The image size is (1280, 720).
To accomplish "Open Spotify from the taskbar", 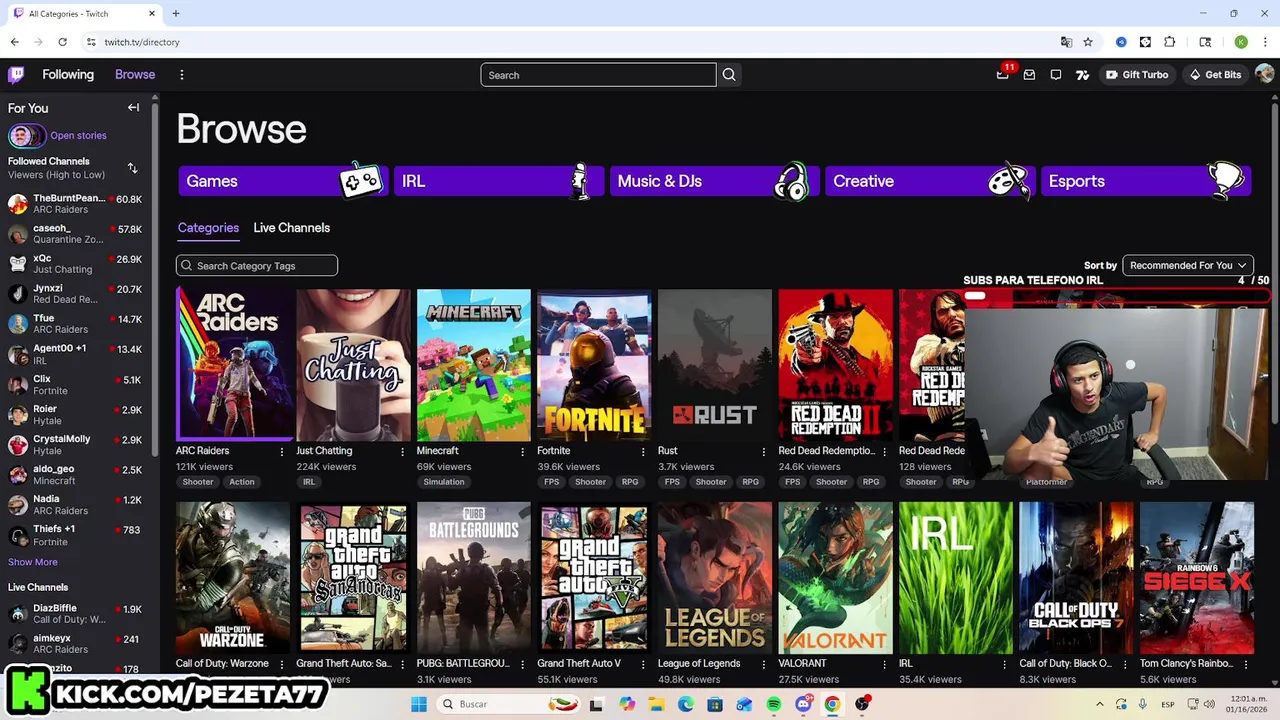I will pos(774,704).
